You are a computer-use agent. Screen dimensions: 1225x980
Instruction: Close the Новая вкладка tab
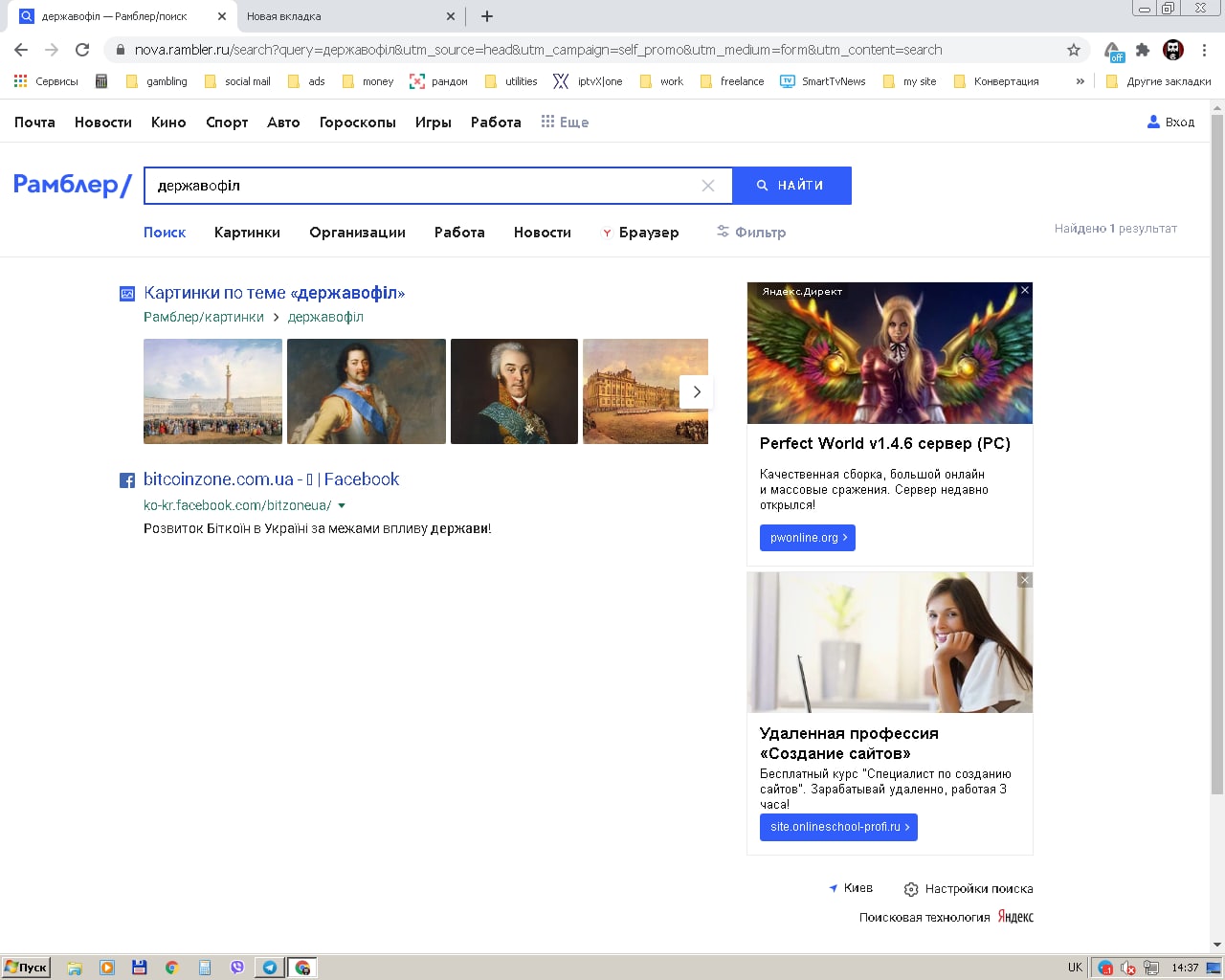452,16
